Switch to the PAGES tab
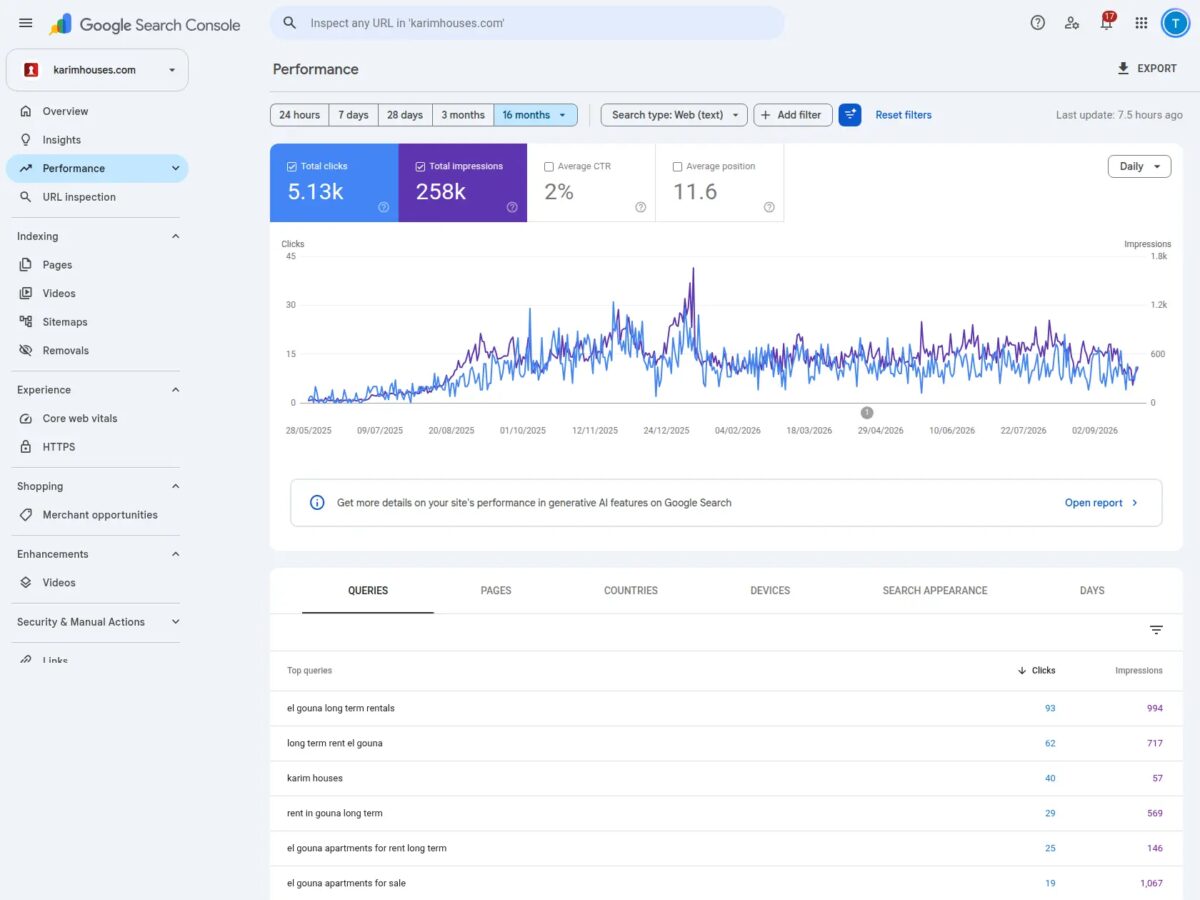Viewport: 1200px width, 900px height. coord(496,591)
